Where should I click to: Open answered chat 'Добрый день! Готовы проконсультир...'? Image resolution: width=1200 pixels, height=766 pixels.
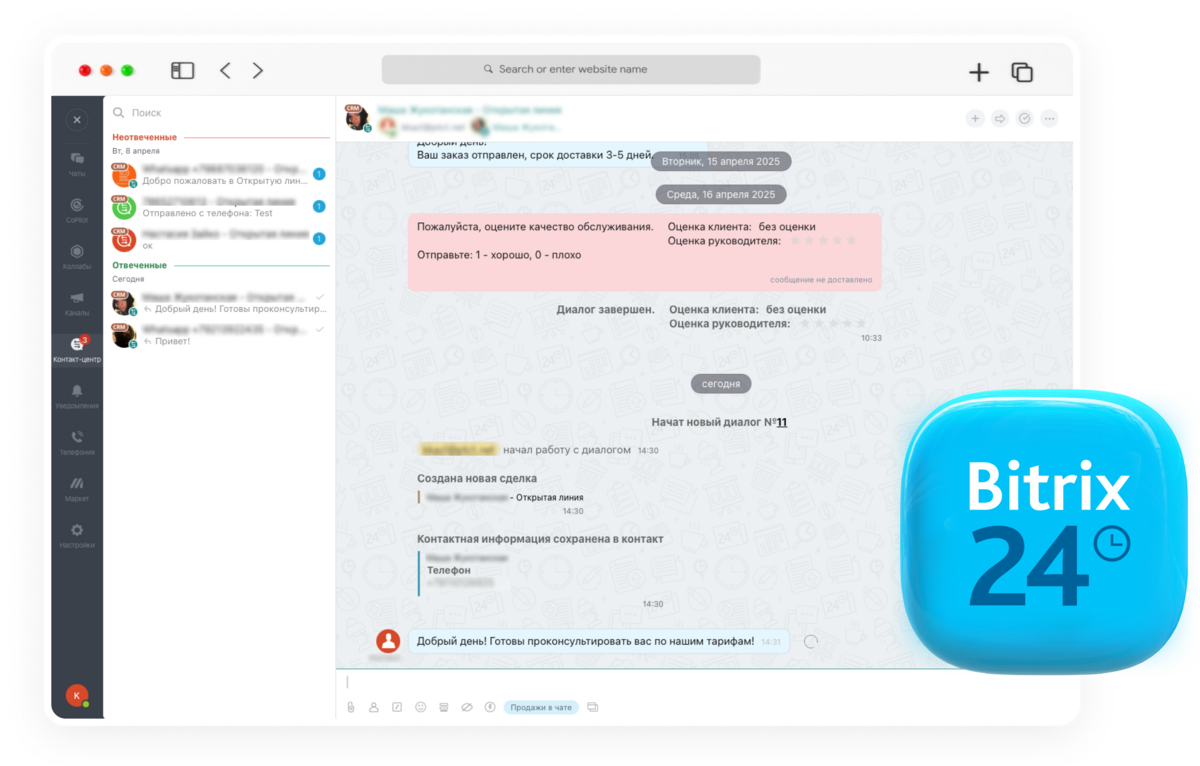click(220, 303)
